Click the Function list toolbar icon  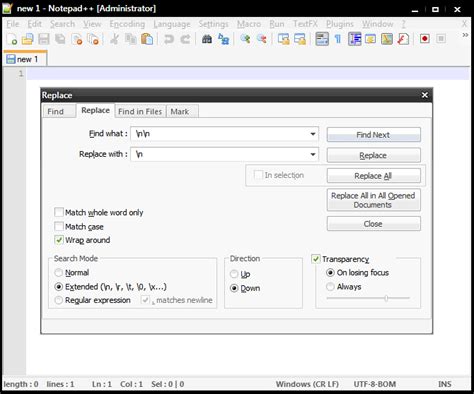(403, 39)
